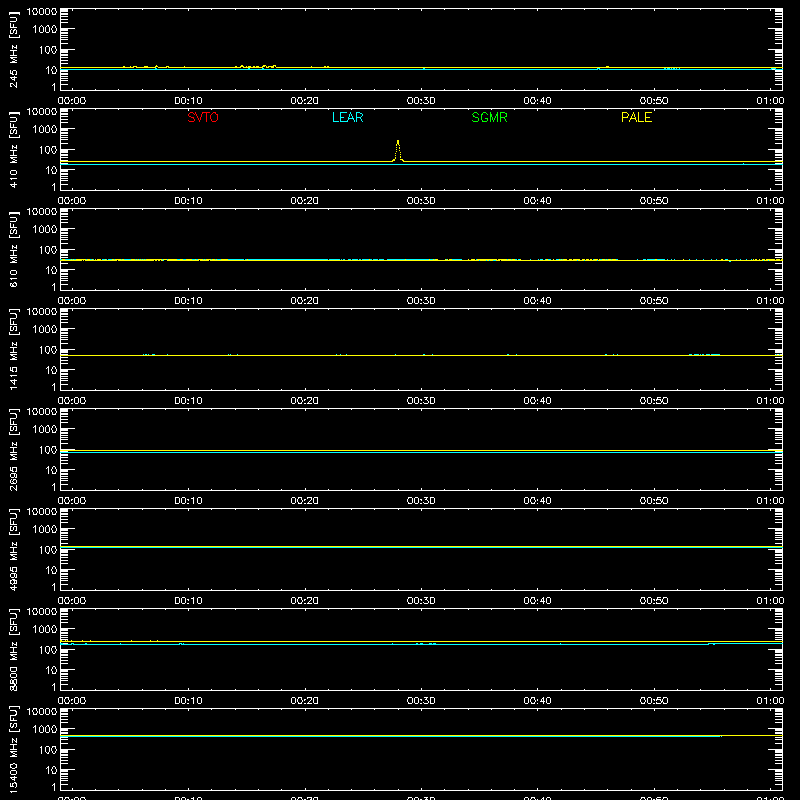The image size is (800, 800).
Task: Click '00:40' tick under the 610 MHz plot
Action: click(x=537, y=301)
